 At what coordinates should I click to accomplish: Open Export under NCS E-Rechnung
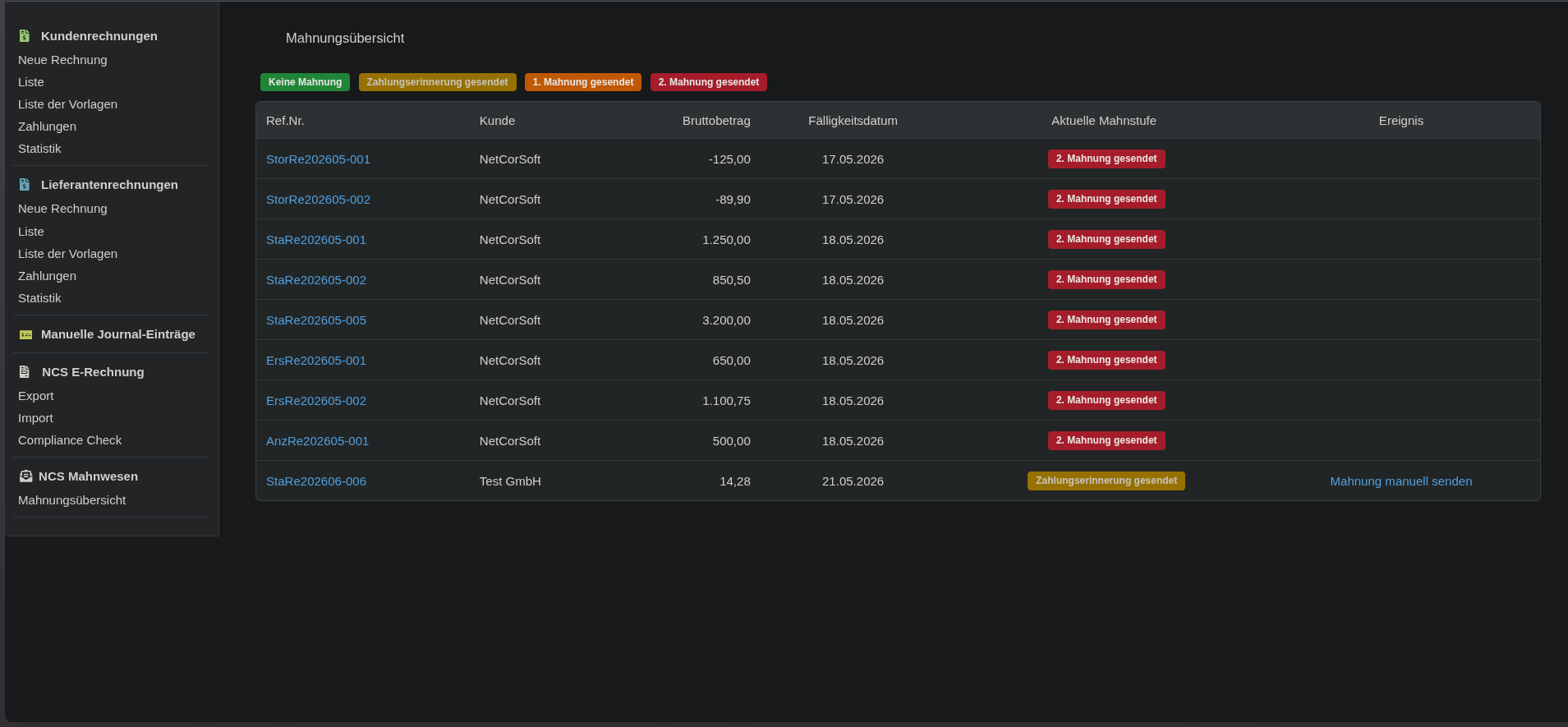36,396
